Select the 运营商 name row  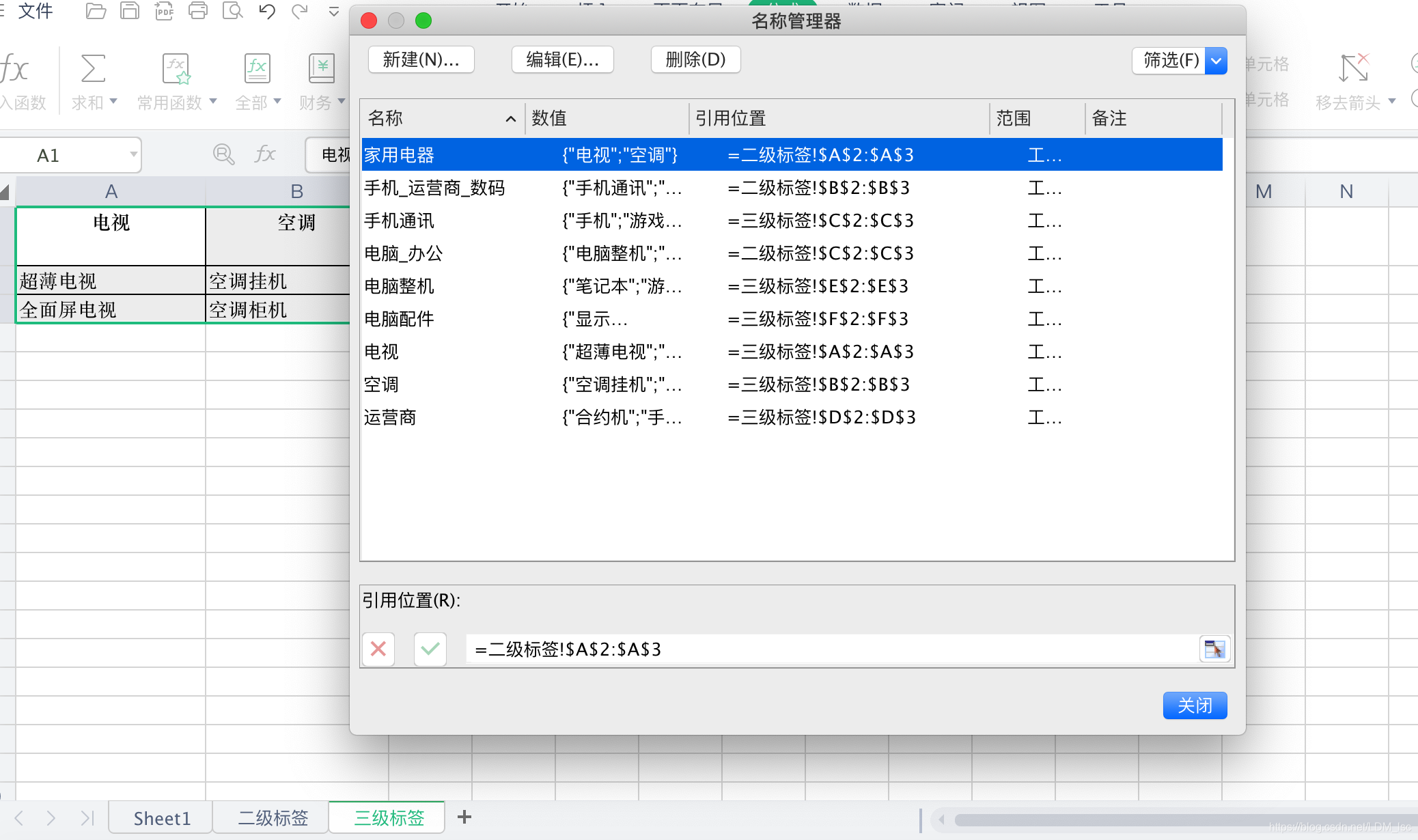(x=792, y=417)
